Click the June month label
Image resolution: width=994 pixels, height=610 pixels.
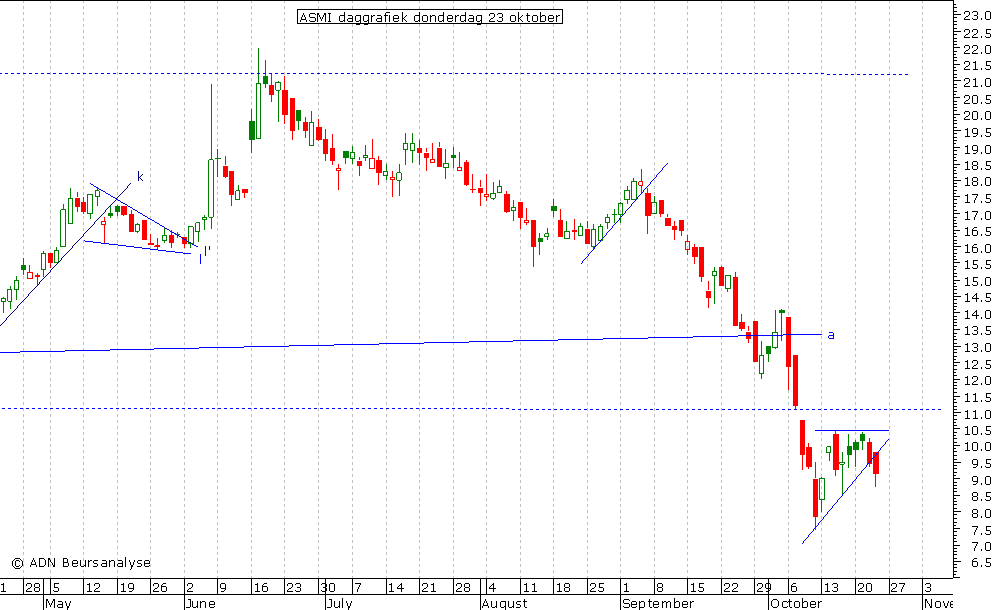tap(201, 603)
